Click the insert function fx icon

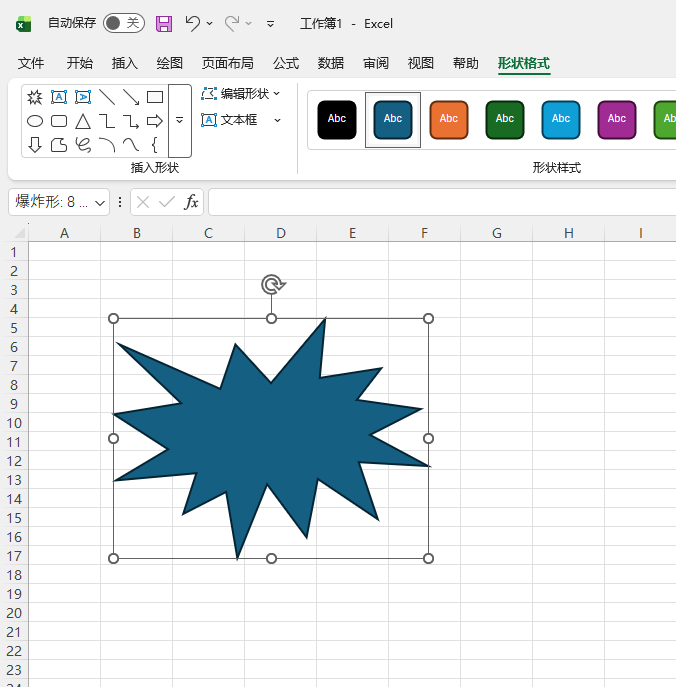point(191,202)
